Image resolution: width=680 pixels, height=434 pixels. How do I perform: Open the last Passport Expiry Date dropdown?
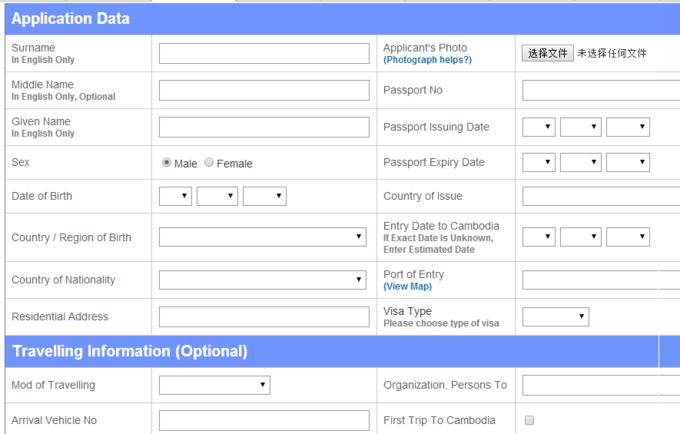(x=627, y=163)
